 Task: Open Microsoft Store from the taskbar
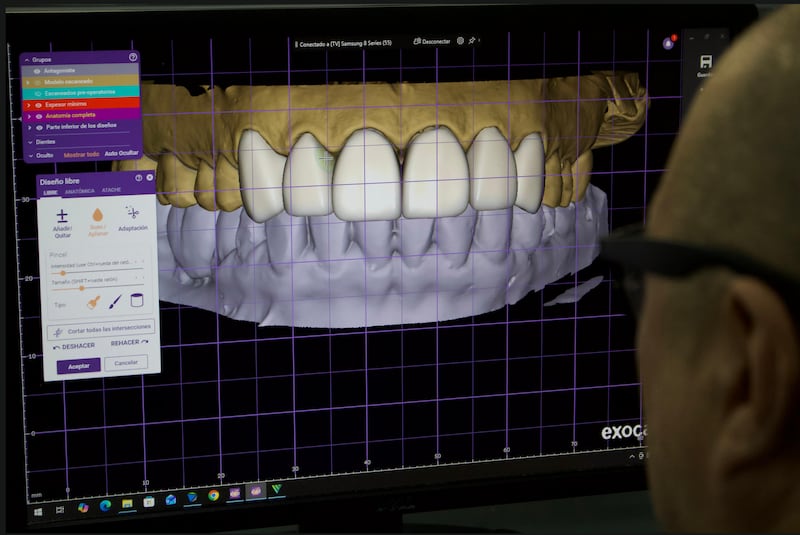[x=149, y=502]
